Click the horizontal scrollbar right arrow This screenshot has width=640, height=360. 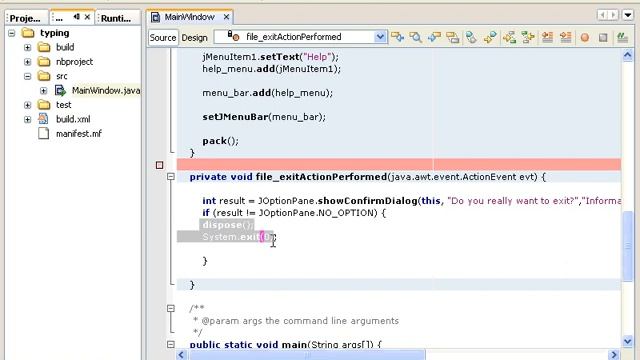(614, 355)
